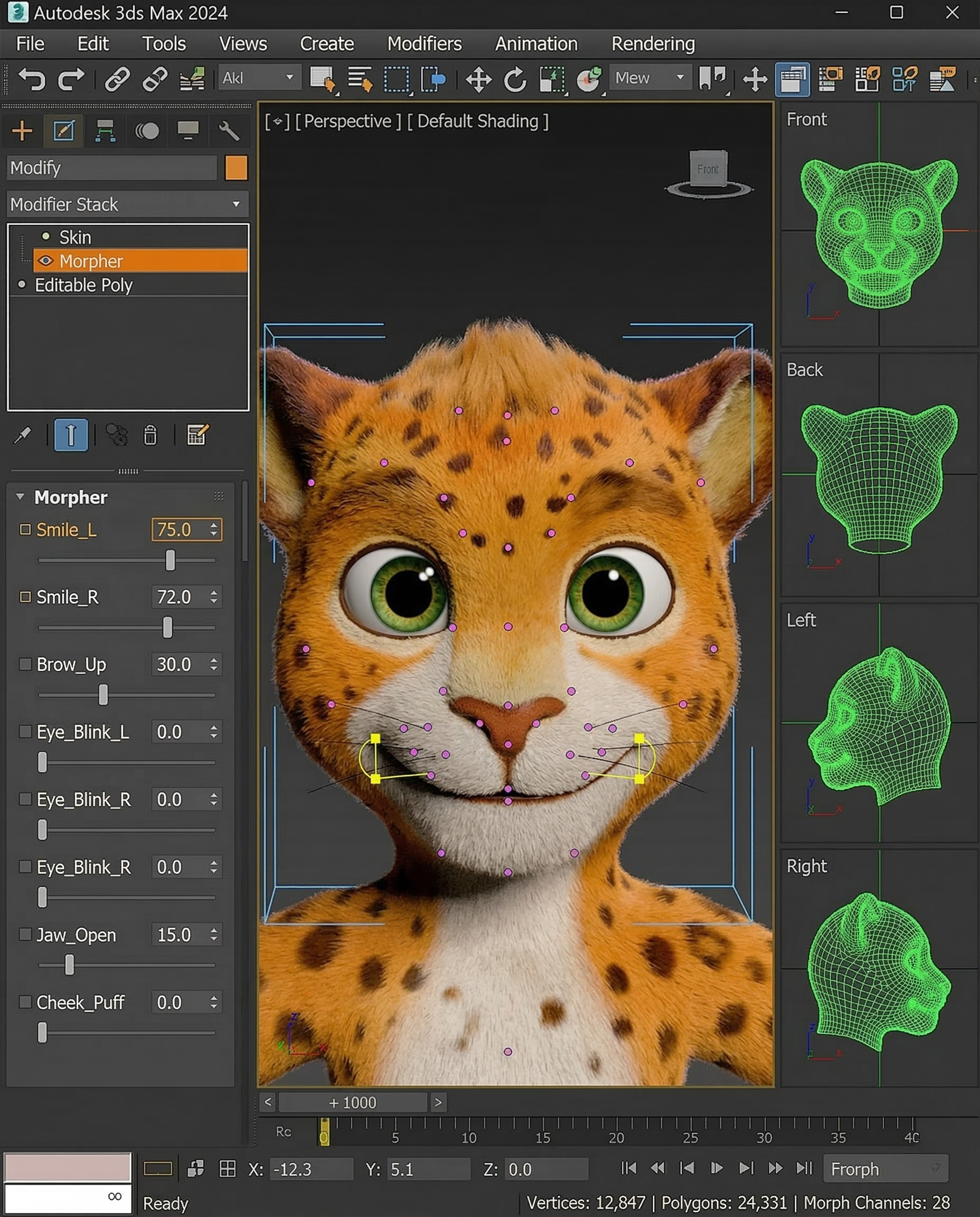This screenshot has height=1217, width=980.
Task: Click the Undo arrow in toolbar
Action: coord(32,79)
